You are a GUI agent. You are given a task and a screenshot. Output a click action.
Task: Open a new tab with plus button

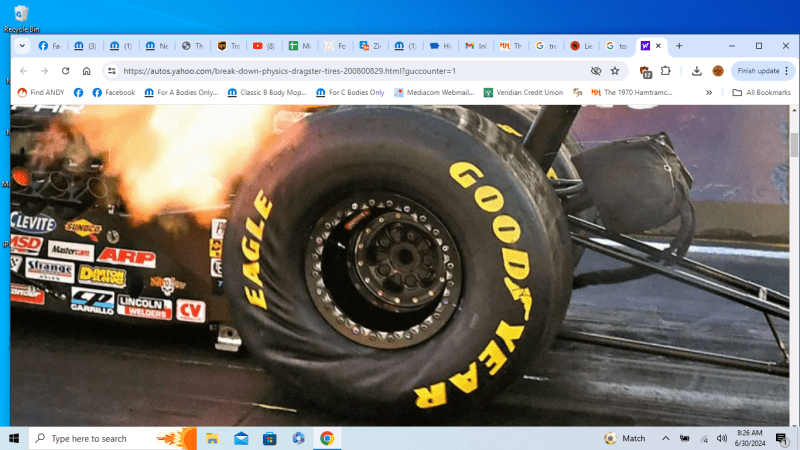point(679,46)
